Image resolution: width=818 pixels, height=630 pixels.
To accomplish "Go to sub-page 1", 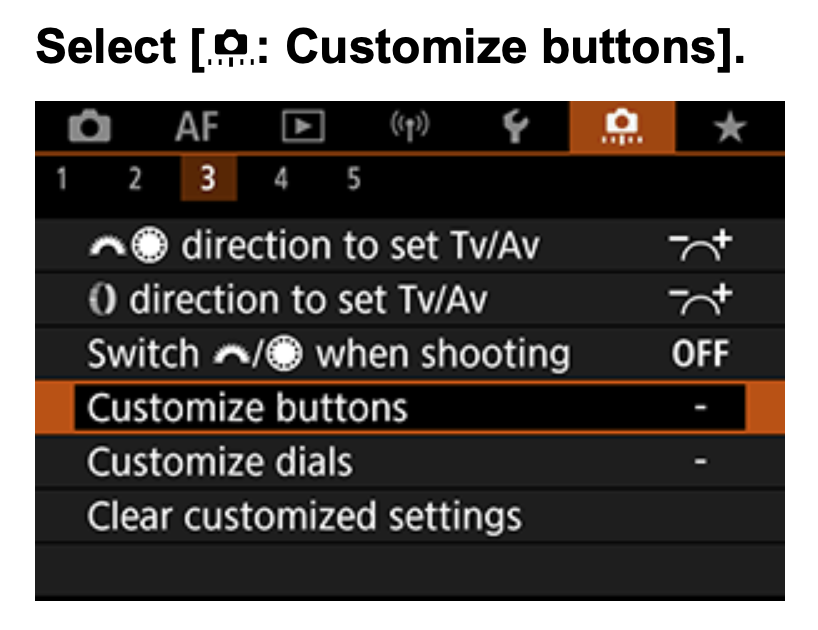I will (x=62, y=179).
